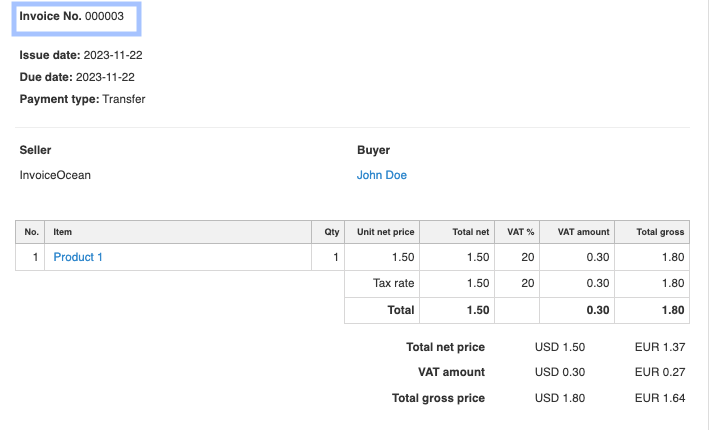709x430 pixels.
Task: Select the Payment type Transfer text
Action: tap(82, 99)
